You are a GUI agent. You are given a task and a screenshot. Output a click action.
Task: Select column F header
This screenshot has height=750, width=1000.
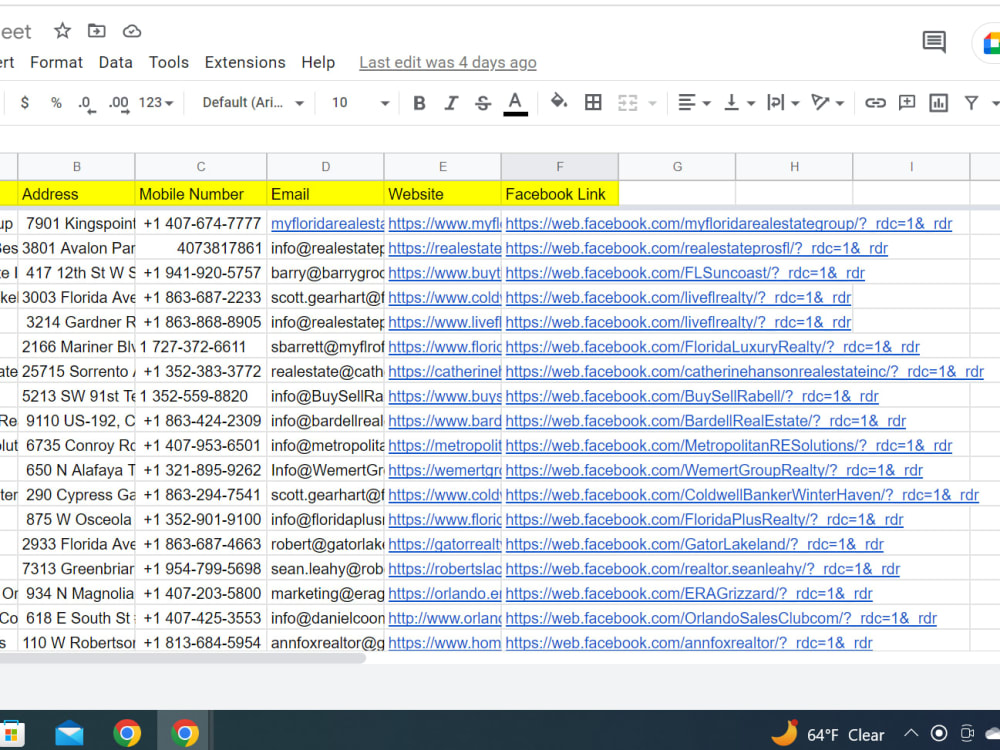(559, 166)
